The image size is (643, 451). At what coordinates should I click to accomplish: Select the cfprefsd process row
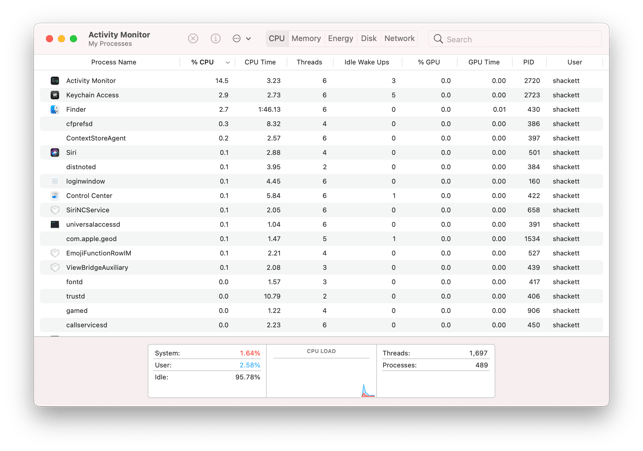pos(321,124)
